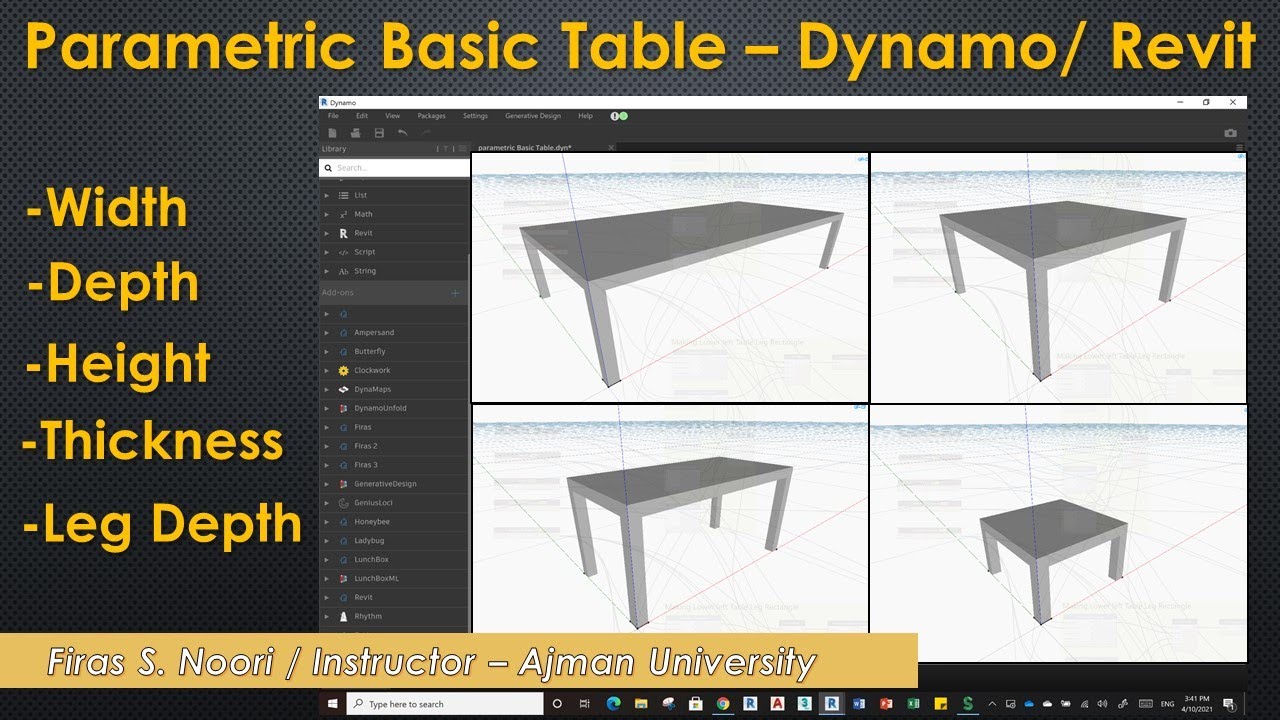Open the Help menu
The width and height of the screenshot is (1280, 720).
(x=586, y=116)
